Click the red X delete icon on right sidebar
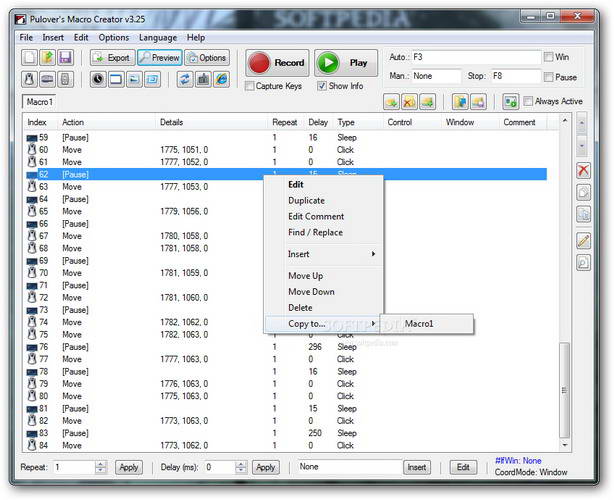Image resolution: width=614 pixels, height=500 pixels. [583, 171]
